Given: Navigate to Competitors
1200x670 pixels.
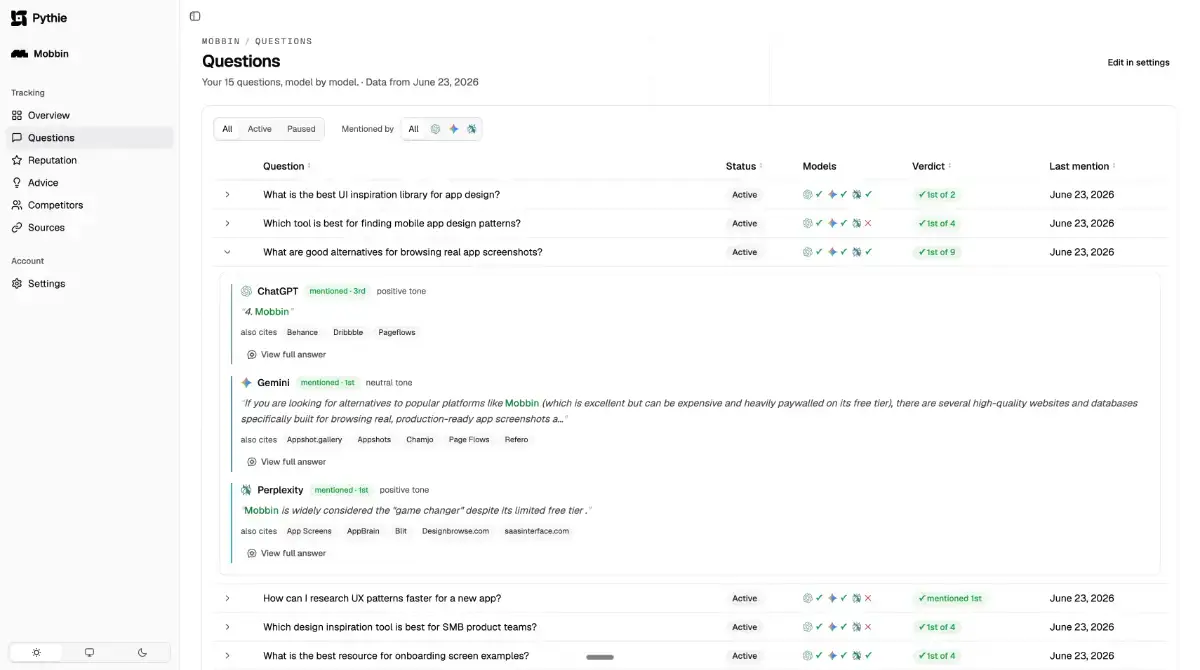Looking at the screenshot, I should click(x=90, y=205).
